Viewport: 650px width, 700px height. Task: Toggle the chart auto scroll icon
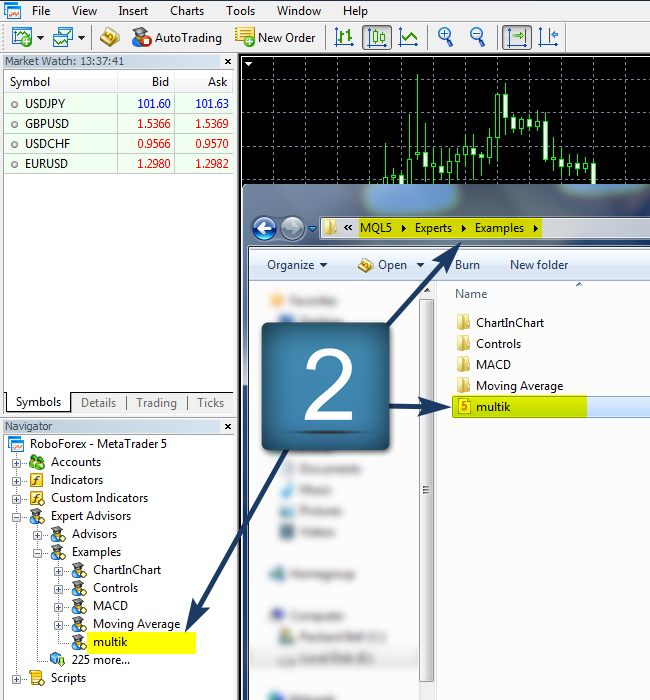[x=517, y=38]
